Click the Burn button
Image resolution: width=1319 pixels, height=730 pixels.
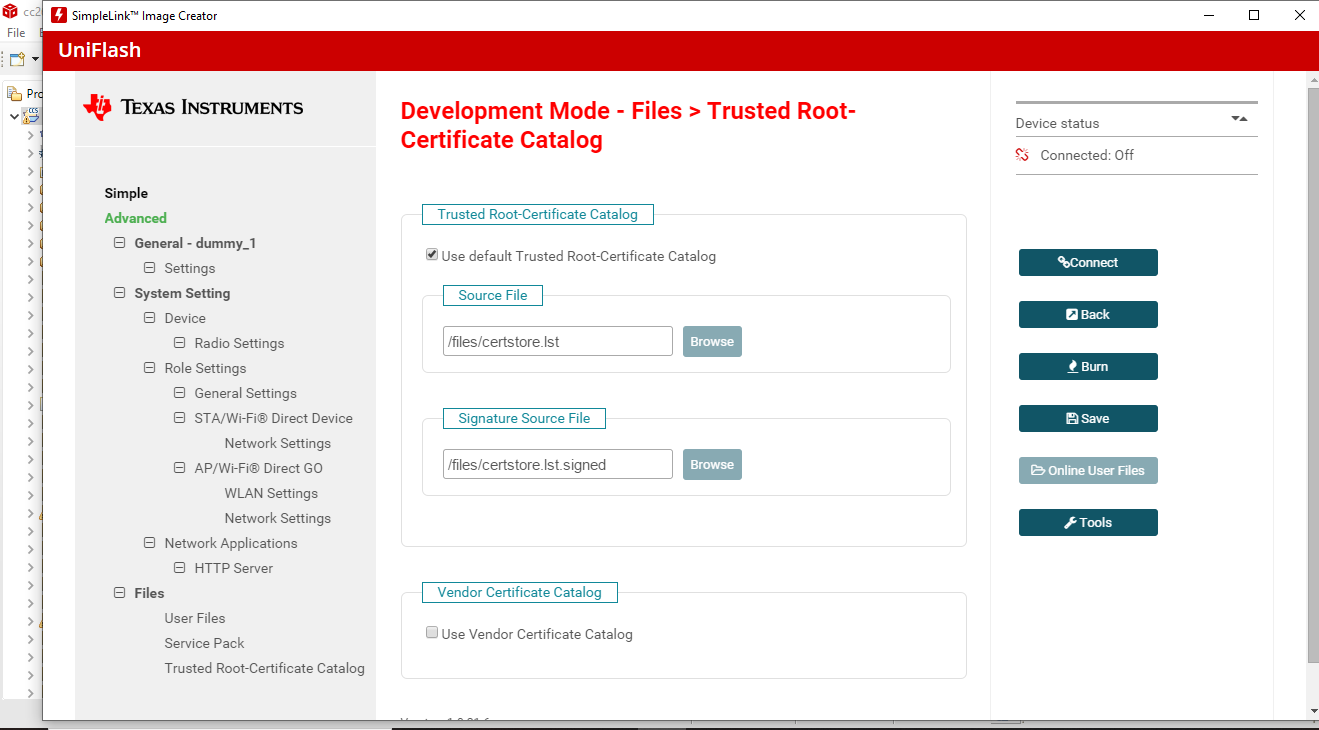point(1088,366)
